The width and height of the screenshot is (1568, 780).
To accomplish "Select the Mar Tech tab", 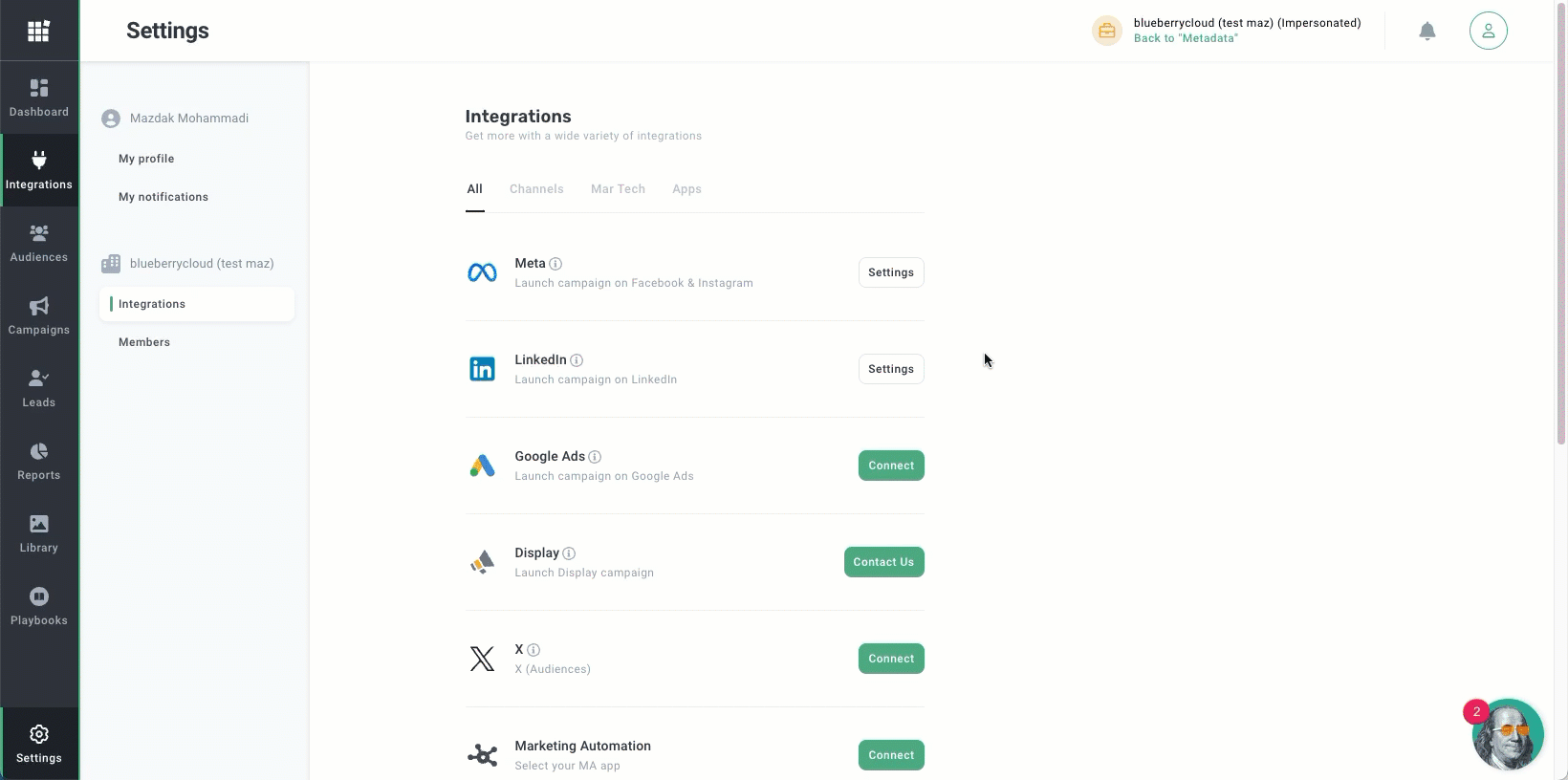I will pyautogui.click(x=618, y=189).
